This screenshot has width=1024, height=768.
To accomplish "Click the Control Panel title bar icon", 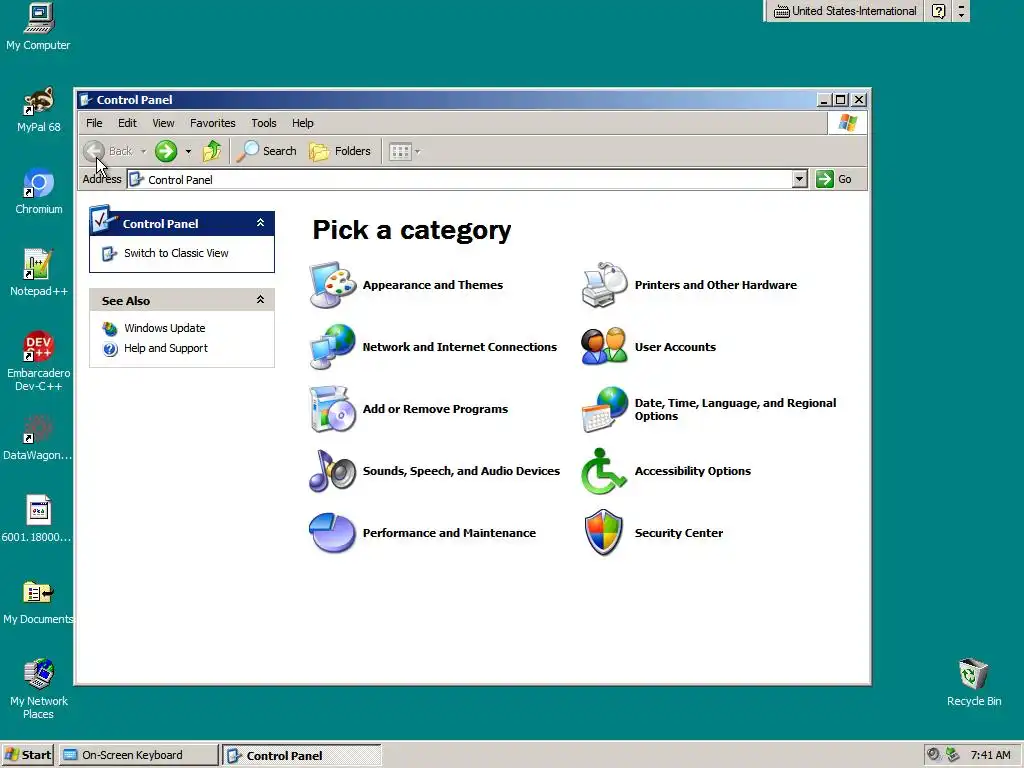I will pos(86,100).
